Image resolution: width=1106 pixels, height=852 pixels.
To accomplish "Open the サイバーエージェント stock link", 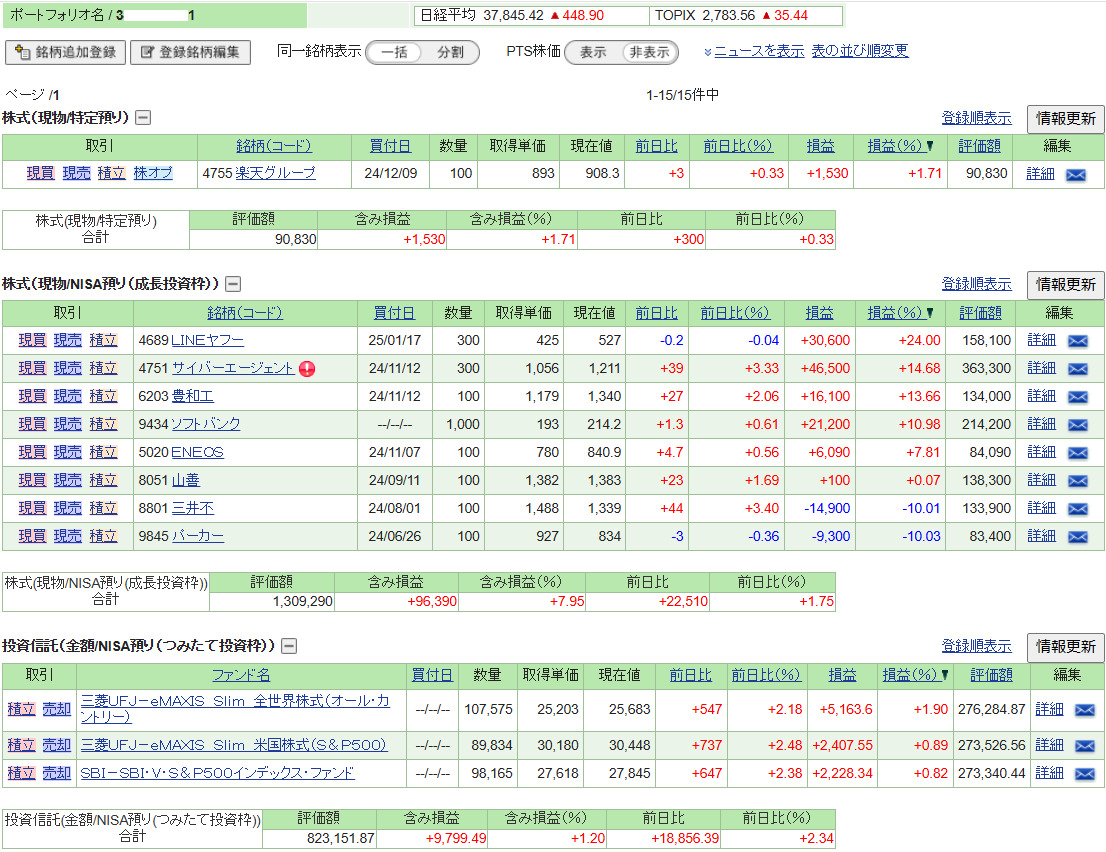I will 233,368.
